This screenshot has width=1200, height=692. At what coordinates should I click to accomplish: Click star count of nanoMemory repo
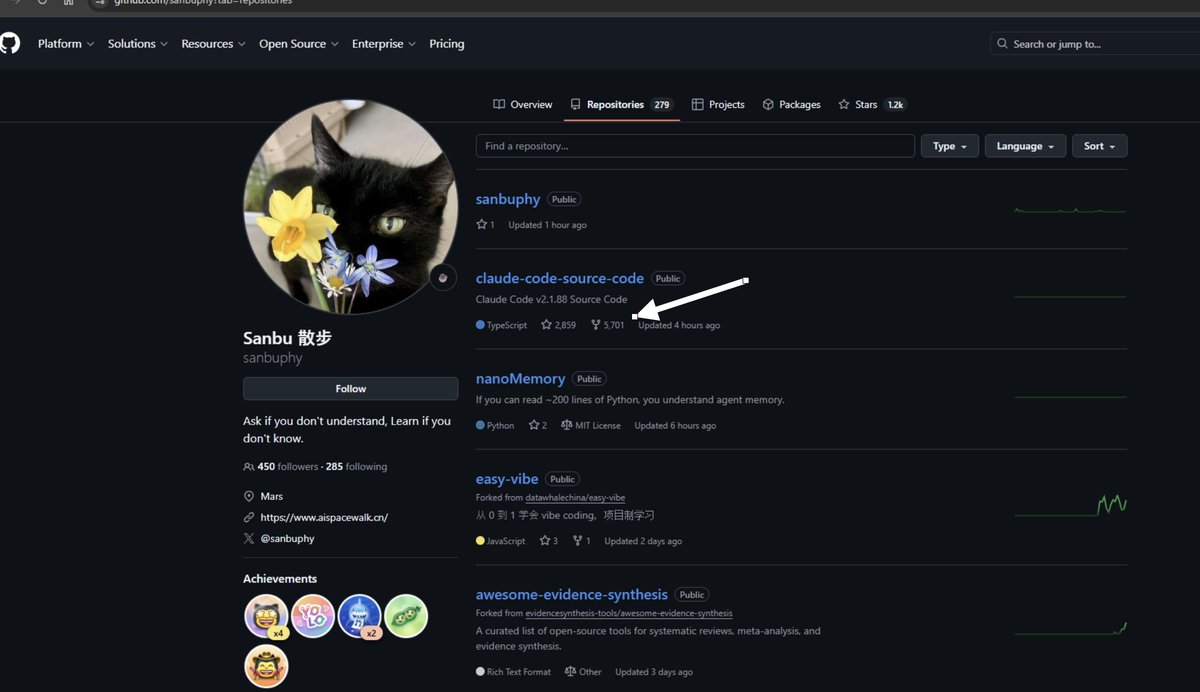point(537,425)
